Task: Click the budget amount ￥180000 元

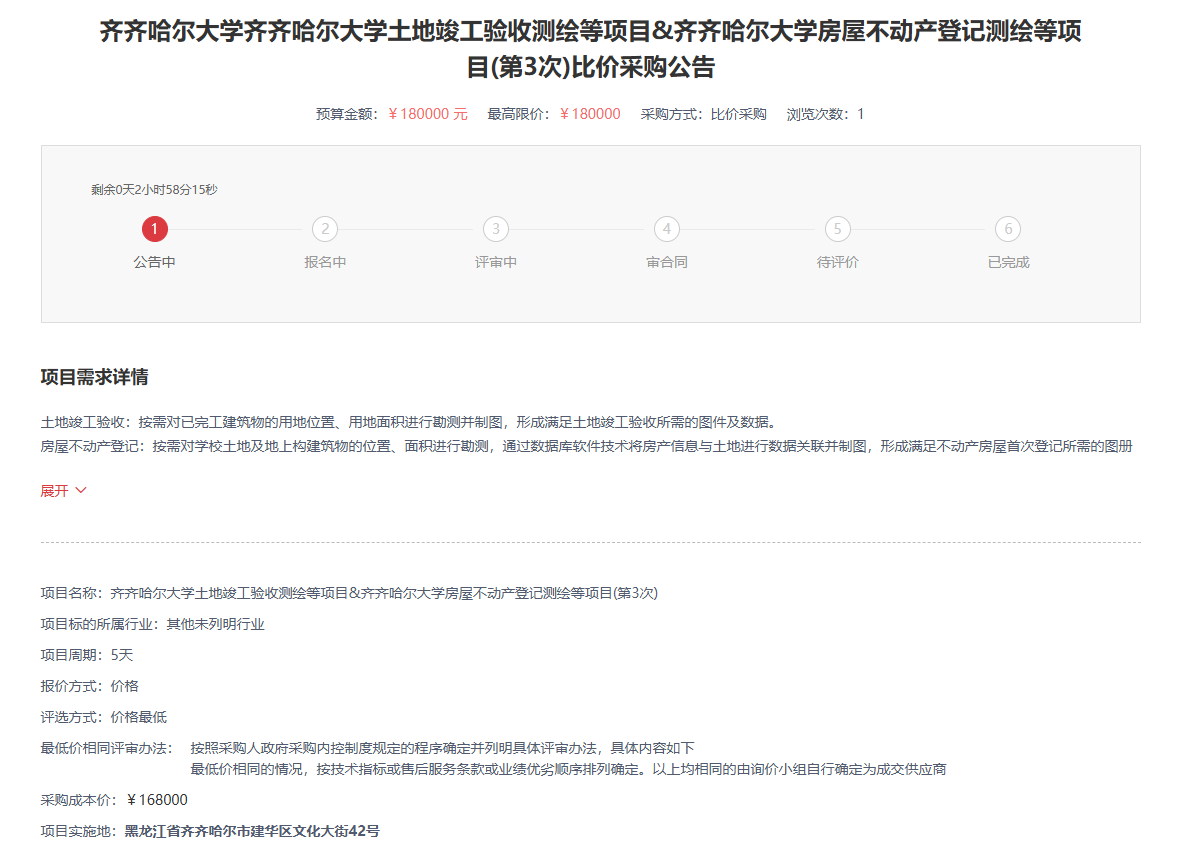Action: [x=427, y=114]
